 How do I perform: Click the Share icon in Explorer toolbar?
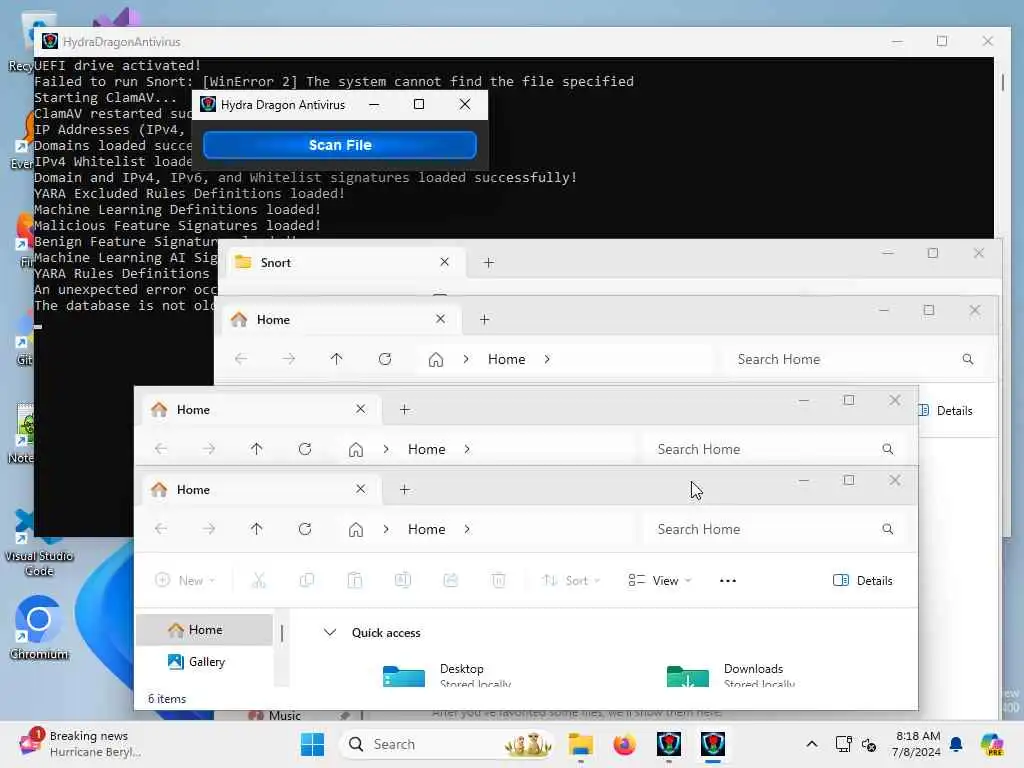451,581
